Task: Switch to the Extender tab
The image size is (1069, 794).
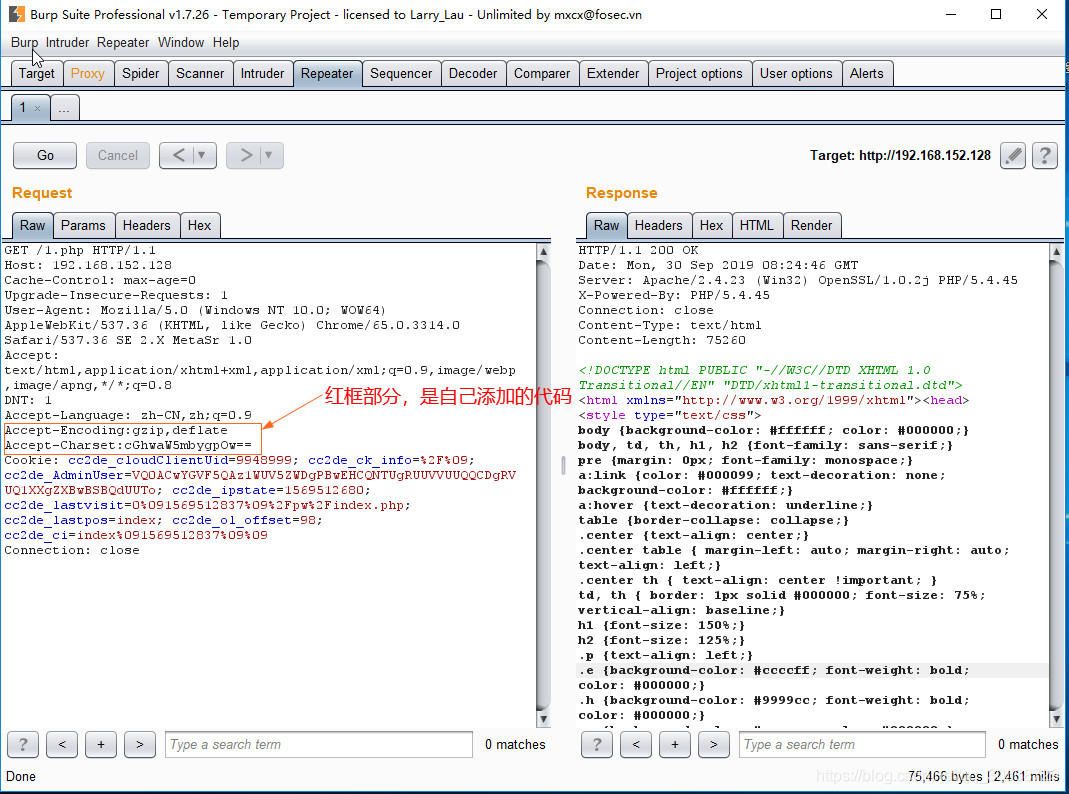Action: 613,74
